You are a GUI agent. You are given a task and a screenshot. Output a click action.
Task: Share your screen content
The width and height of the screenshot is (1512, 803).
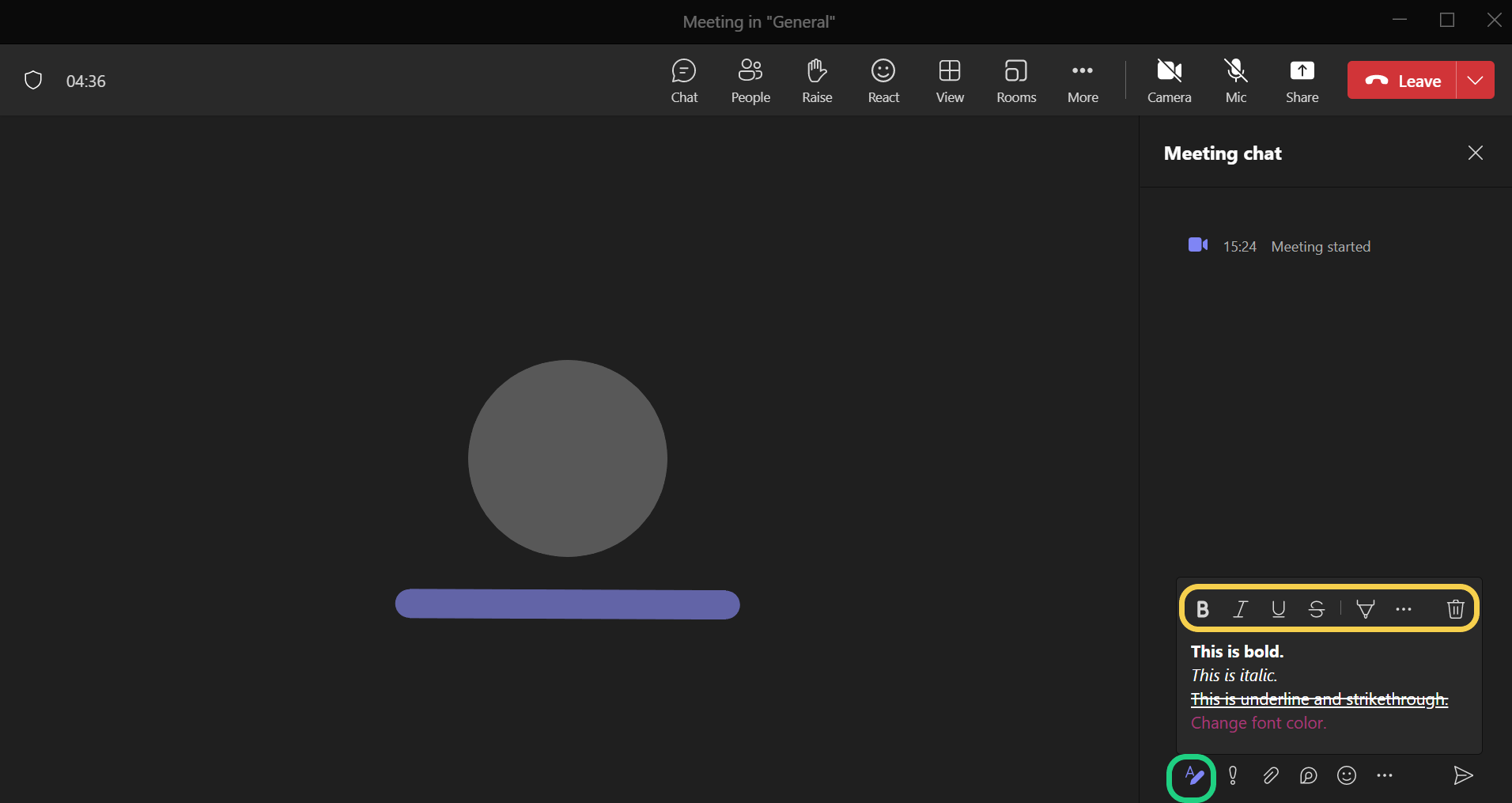(x=1302, y=81)
